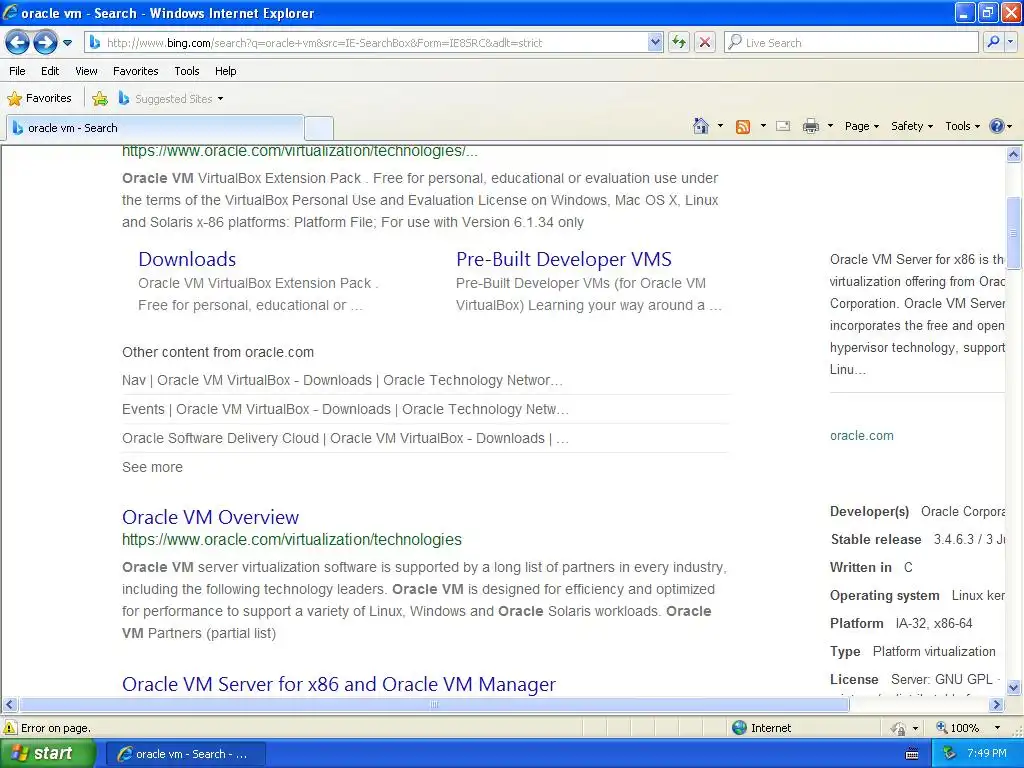This screenshot has height=768, width=1024.
Task: Open a new blank tab
Action: click(319, 128)
